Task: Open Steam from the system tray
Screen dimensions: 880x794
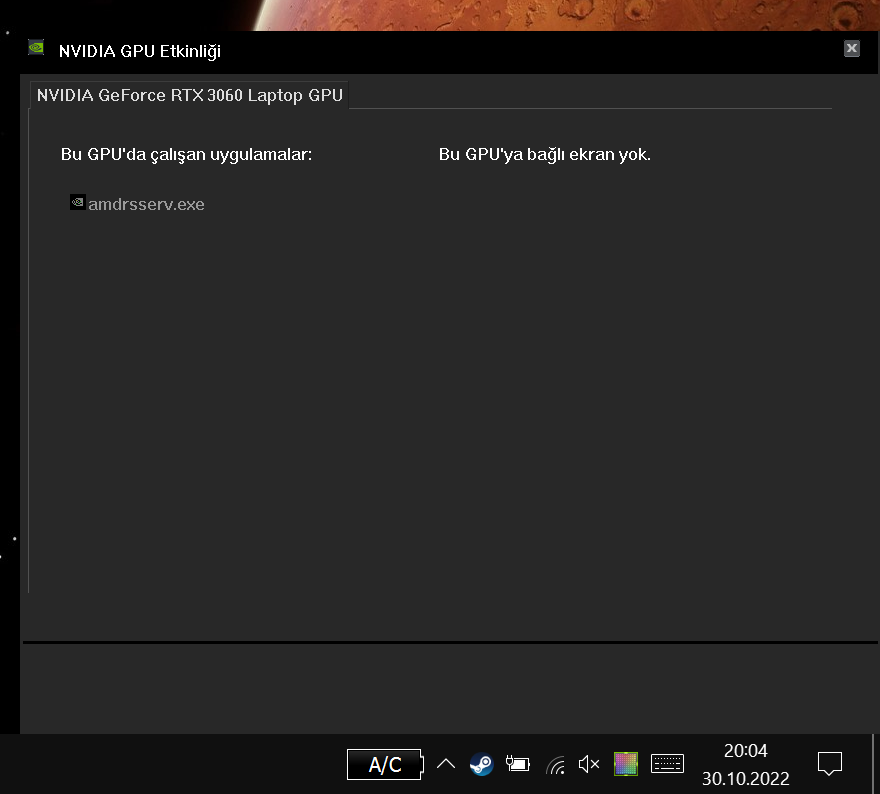Action: [482, 764]
